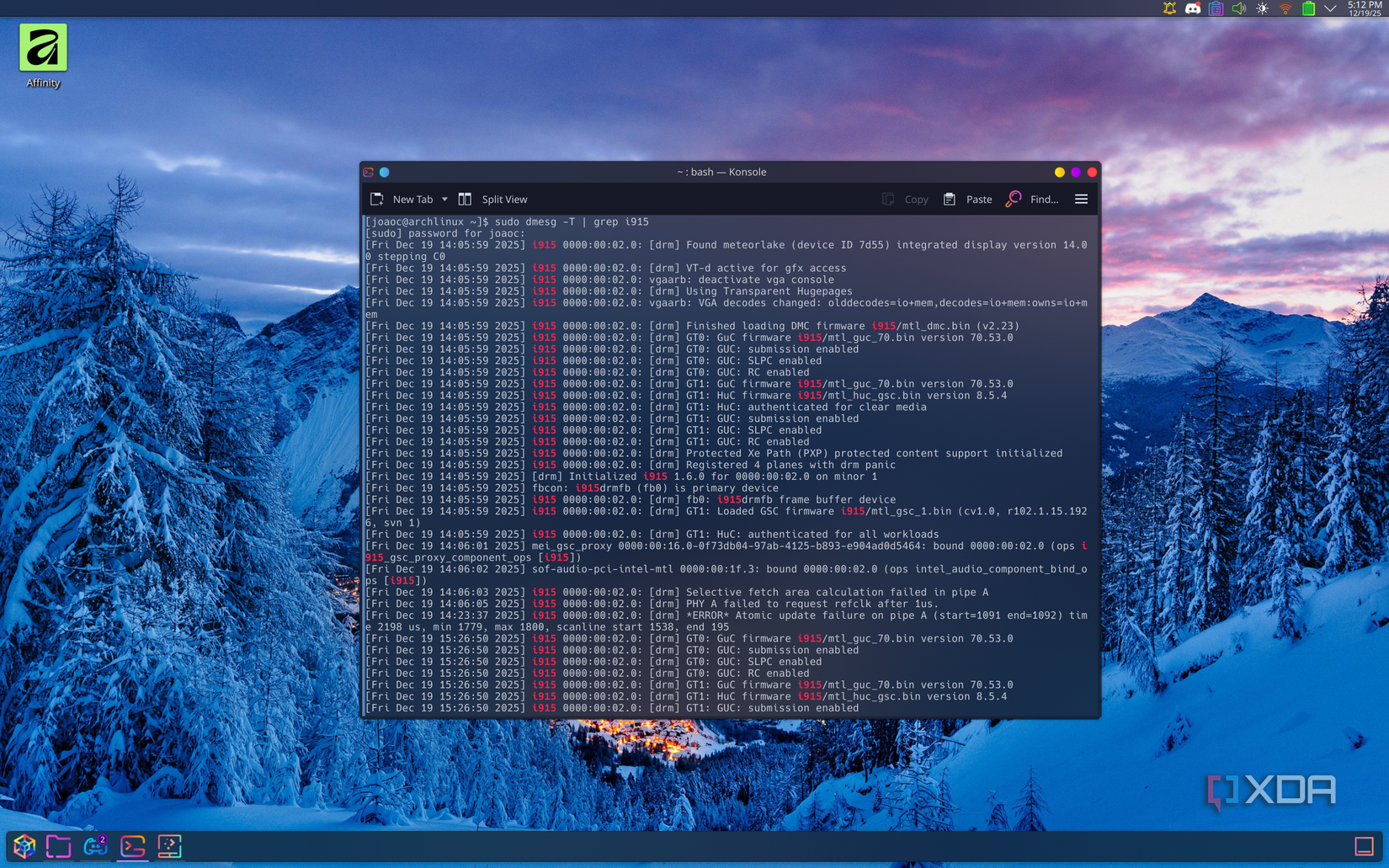
Task: Click the 'fbcon: i915drmfb (fb0) is primary device' line
Action: coord(572,488)
